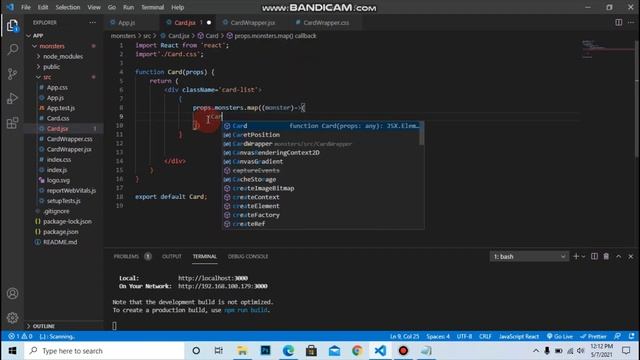Open notifications bell in status bar
The width and height of the screenshot is (640, 360).
[x=631, y=336]
